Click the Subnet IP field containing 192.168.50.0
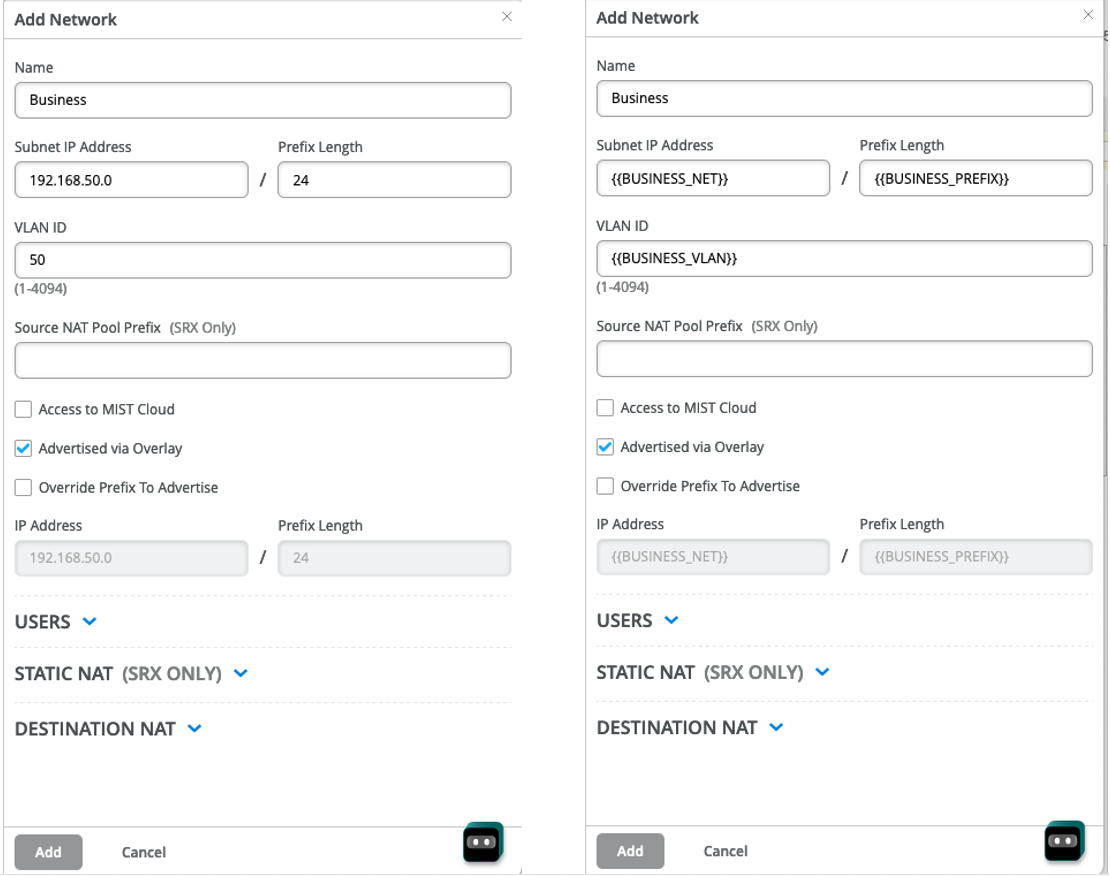Image resolution: width=1110 pixels, height=876 pixels. 131,181
